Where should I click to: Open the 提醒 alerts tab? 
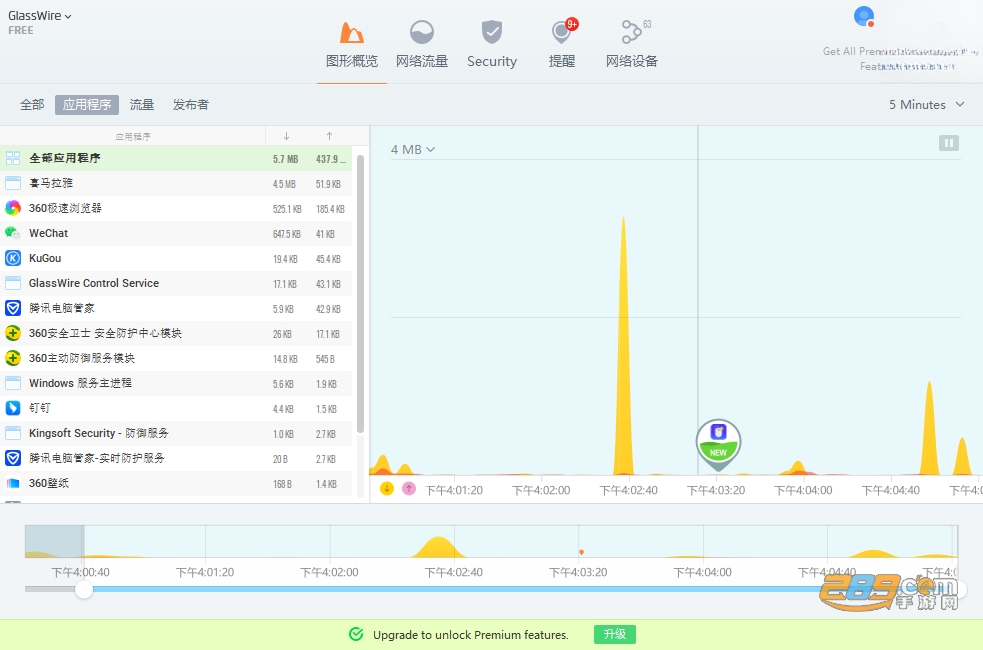point(562,45)
